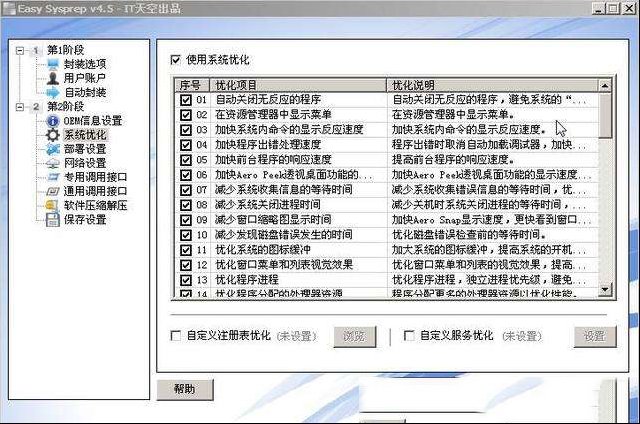Enable the 自定义服务优化 checkbox
Screen dimensions: 640x424
point(409,336)
